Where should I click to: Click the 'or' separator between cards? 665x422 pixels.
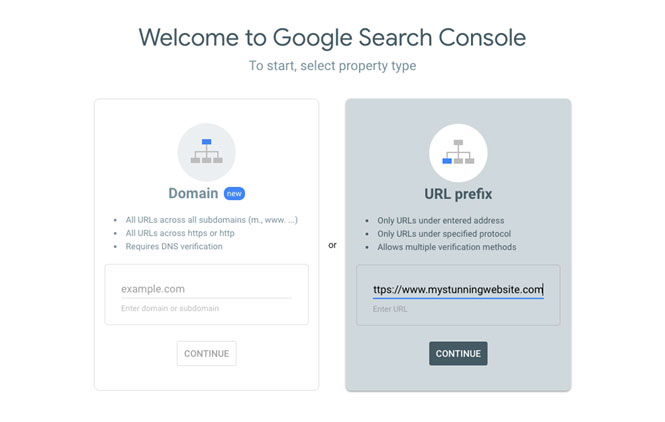click(332, 245)
